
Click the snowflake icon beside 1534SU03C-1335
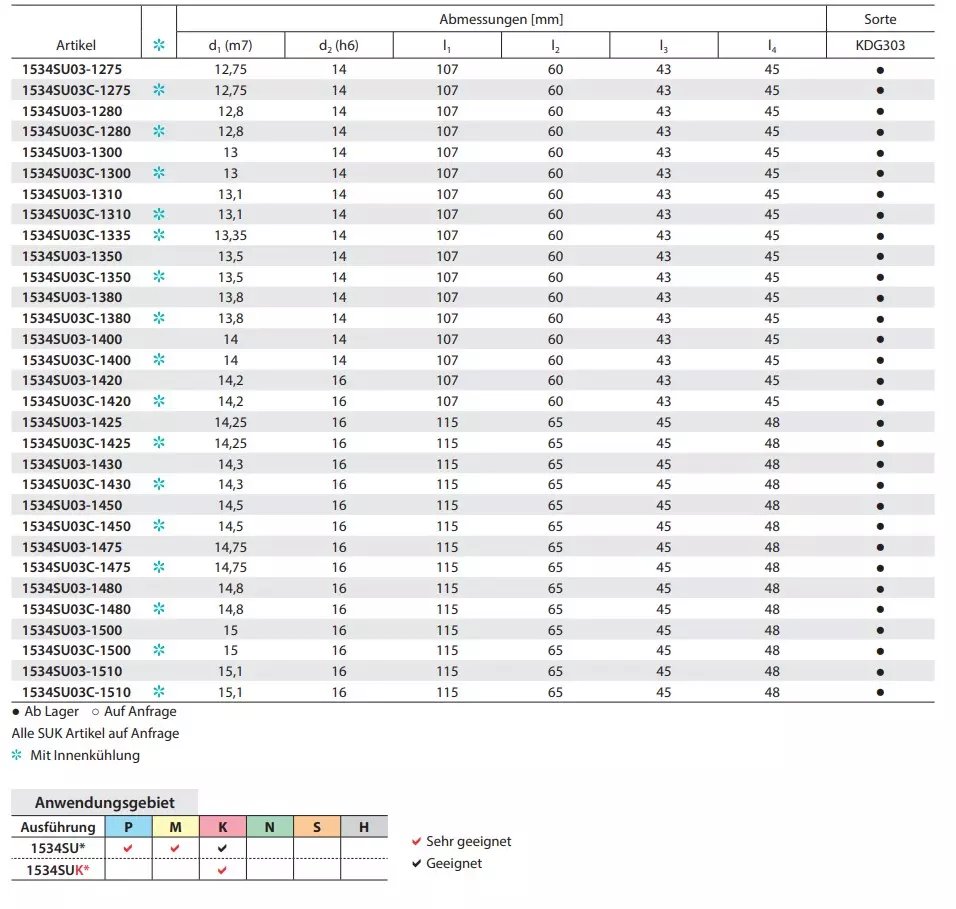click(x=158, y=235)
